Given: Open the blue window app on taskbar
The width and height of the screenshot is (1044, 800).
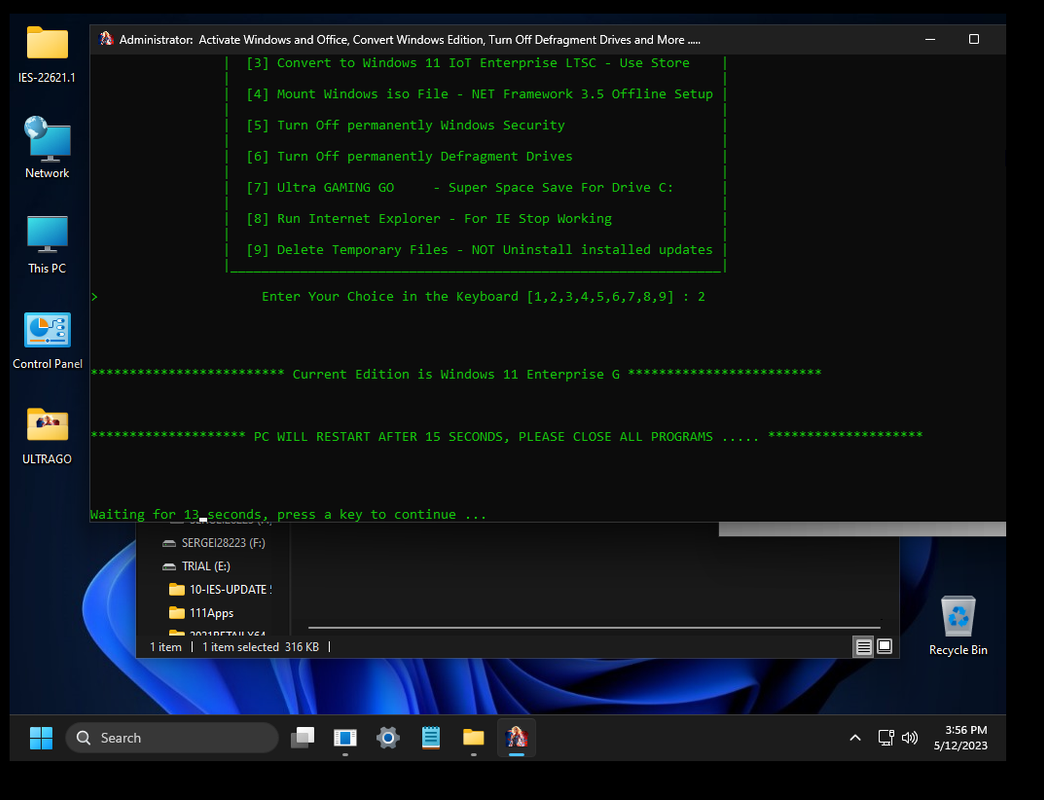Looking at the screenshot, I should pyautogui.click(x=345, y=737).
